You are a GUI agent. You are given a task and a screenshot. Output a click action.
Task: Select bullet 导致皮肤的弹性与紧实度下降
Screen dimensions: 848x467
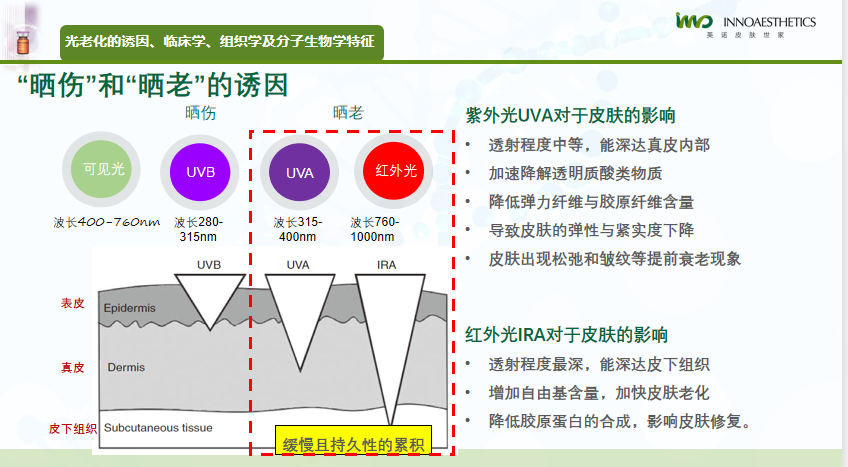(x=591, y=230)
